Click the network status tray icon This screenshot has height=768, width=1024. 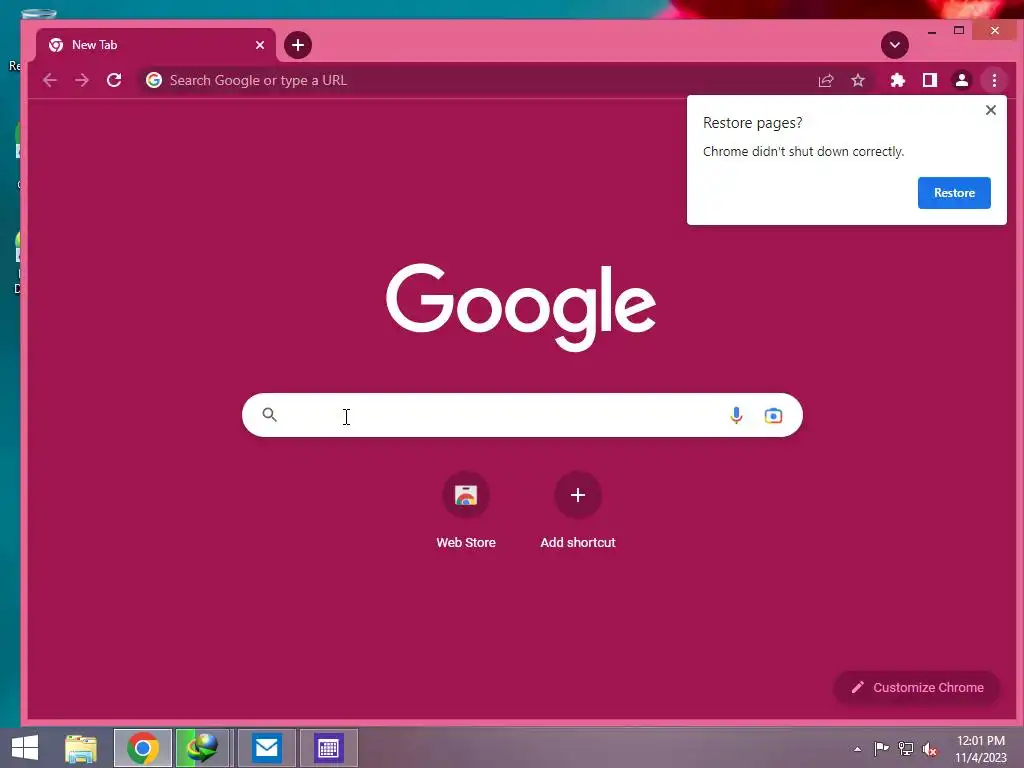(906, 748)
